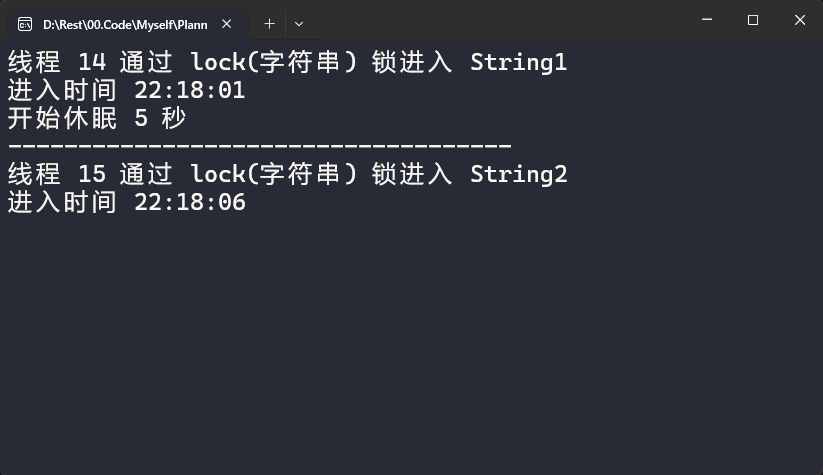Screen dimensions: 823x475
Task: Click the word String1 in output
Action: tap(519, 62)
